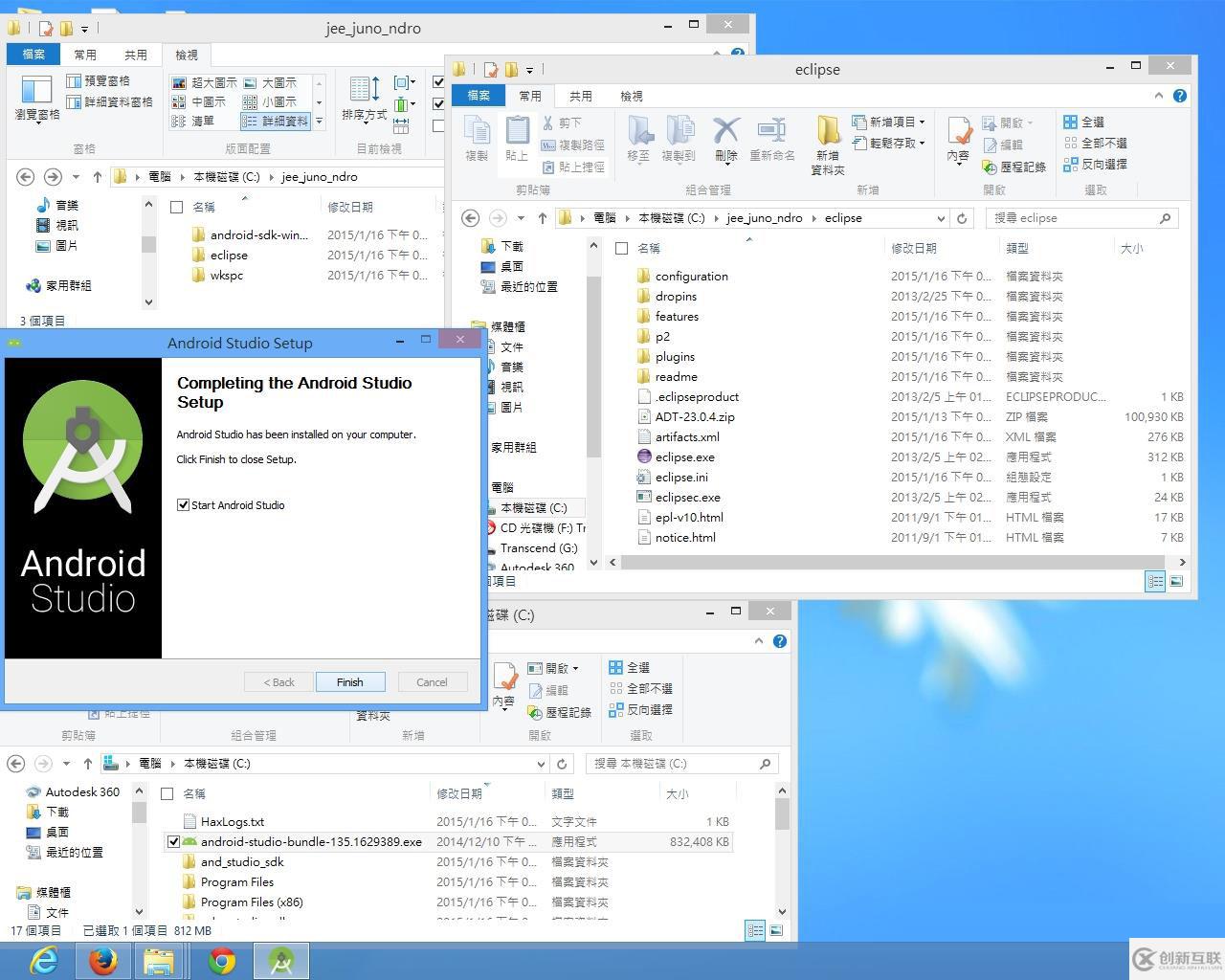Click the up arrow in eclipse window navigation

[542, 218]
